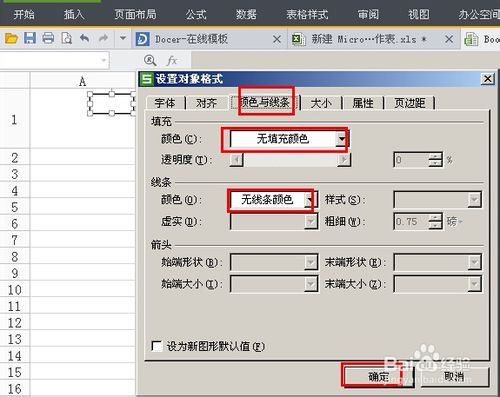500x397 pixels.
Task: Click the 取消 button
Action: click(x=454, y=377)
